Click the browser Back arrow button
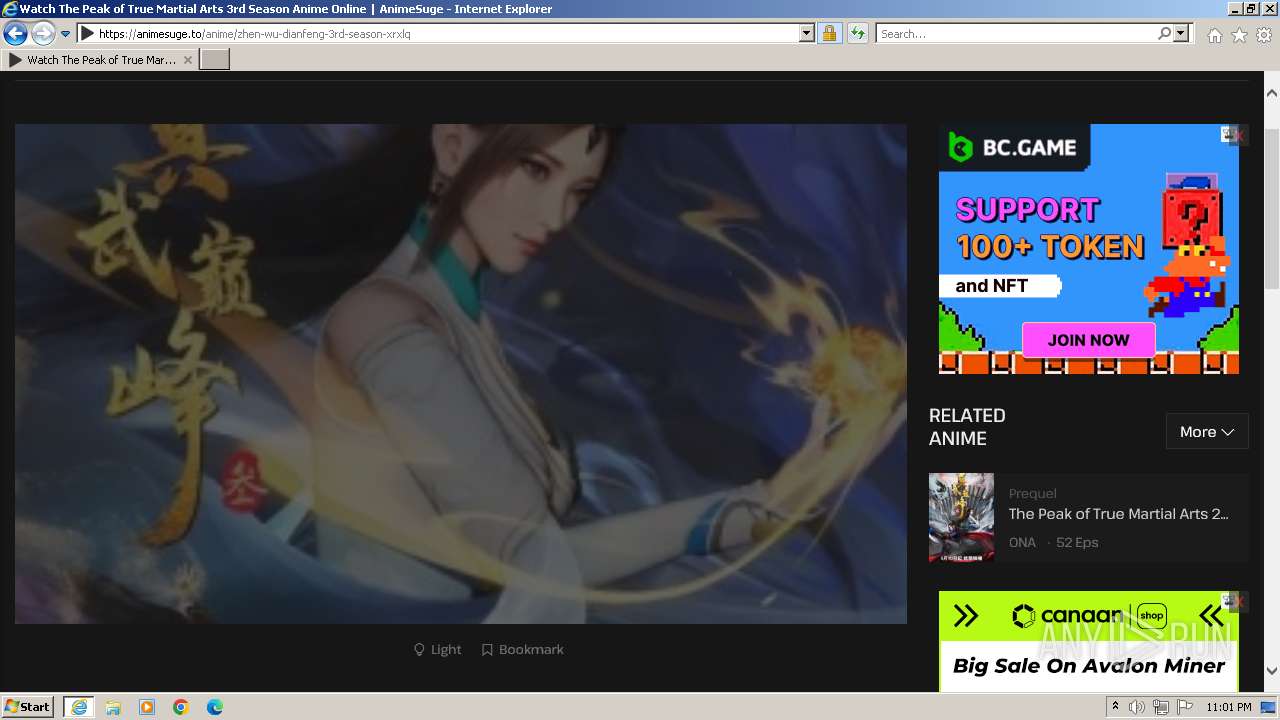Viewport: 1280px width, 720px height. 15,33
